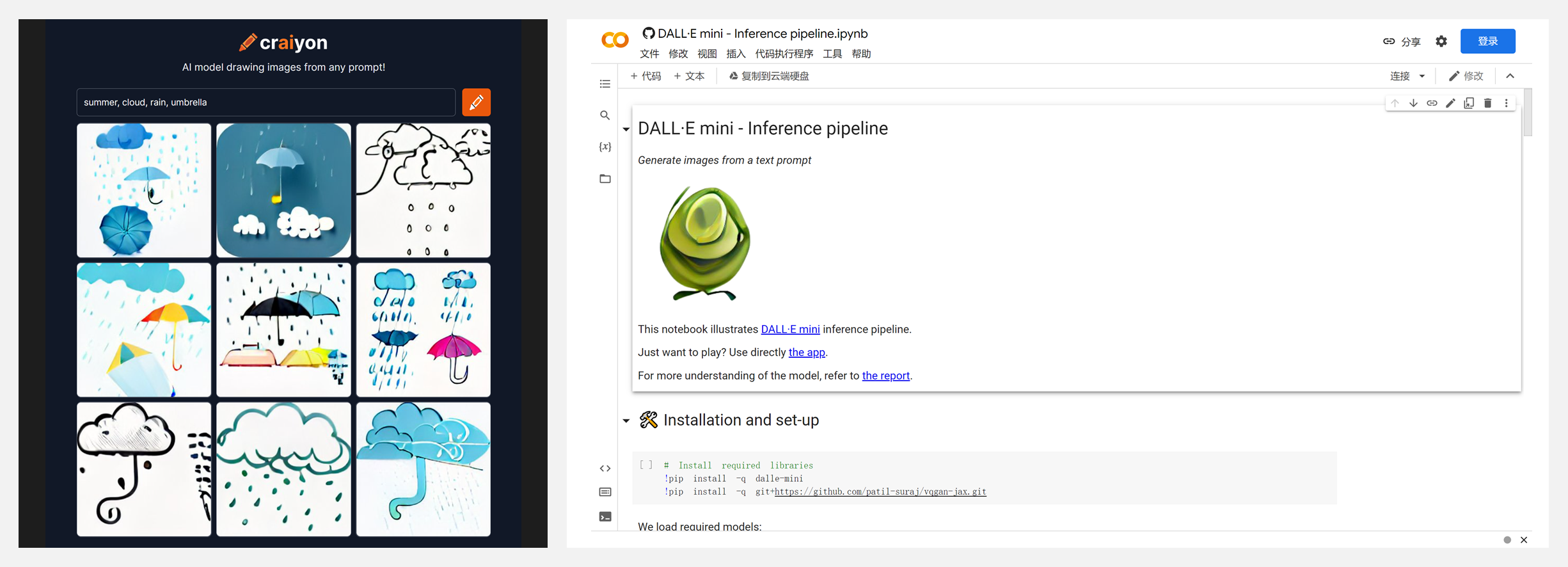The height and width of the screenshot is (567, 1568).
Task: Select the black and blue umbrellas image
Action: click(283, 330)
